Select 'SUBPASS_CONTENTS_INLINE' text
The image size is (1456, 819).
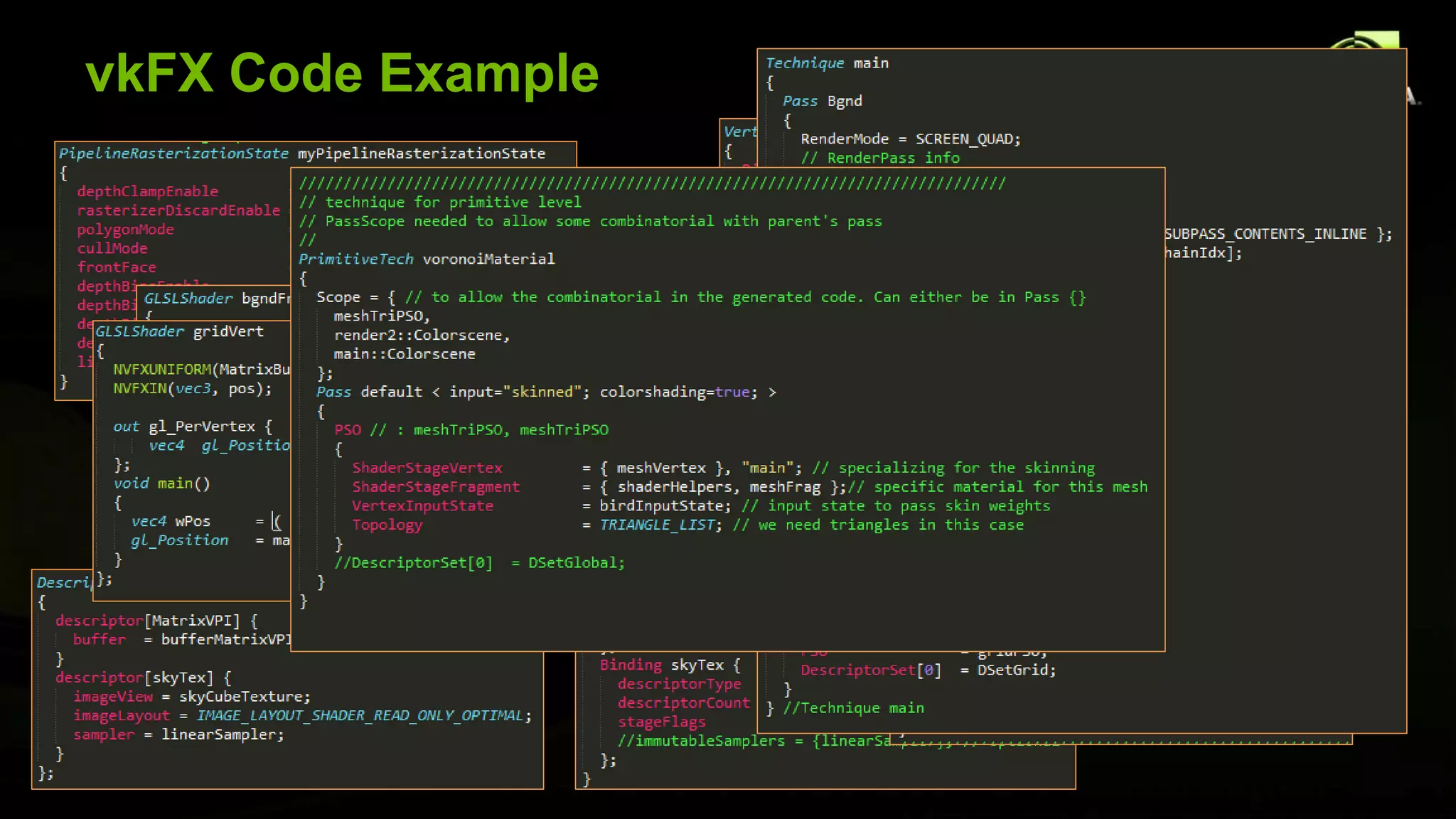pyautogui.click(x=1265, y=234)
